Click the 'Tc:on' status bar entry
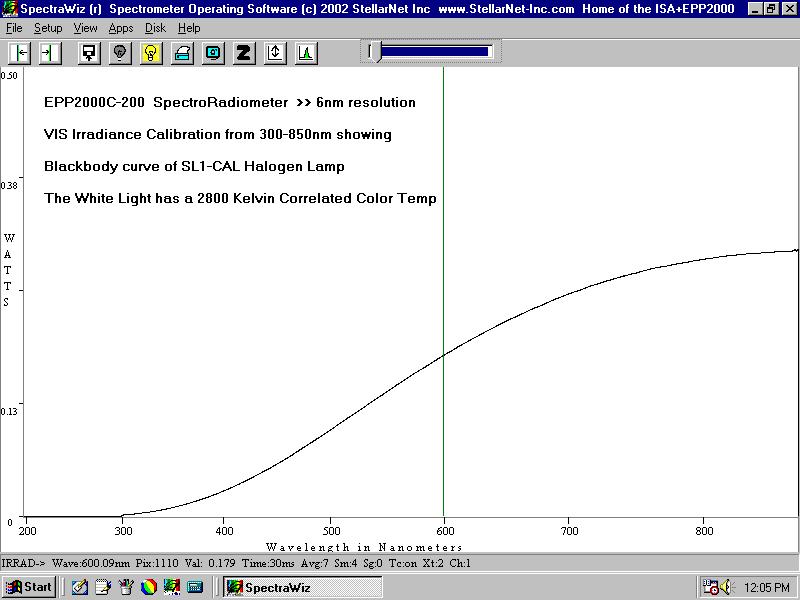800x600 pixels. pos(403,563)
